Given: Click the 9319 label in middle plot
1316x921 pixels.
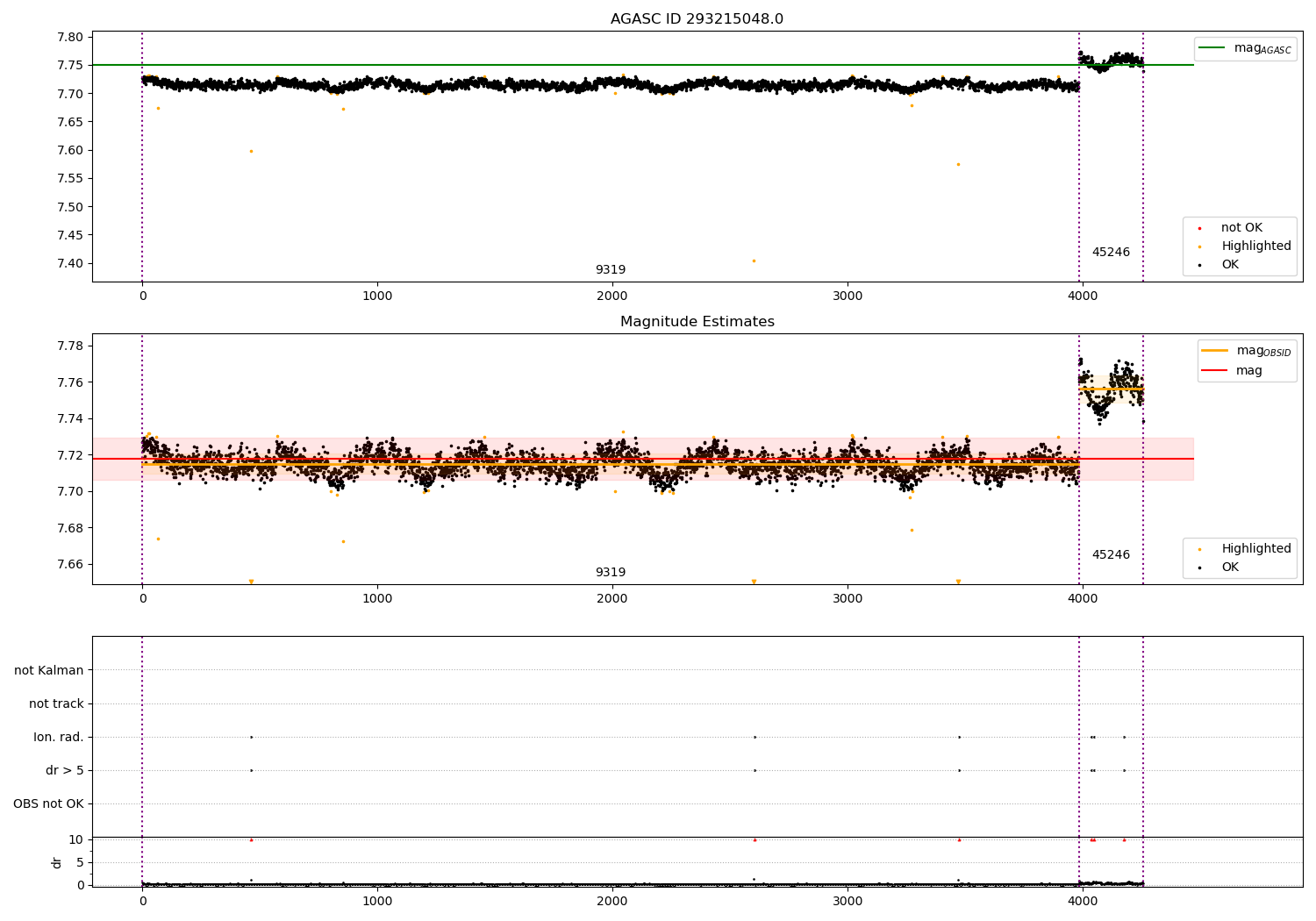Looking at the screenshot, I should point(611,573).
